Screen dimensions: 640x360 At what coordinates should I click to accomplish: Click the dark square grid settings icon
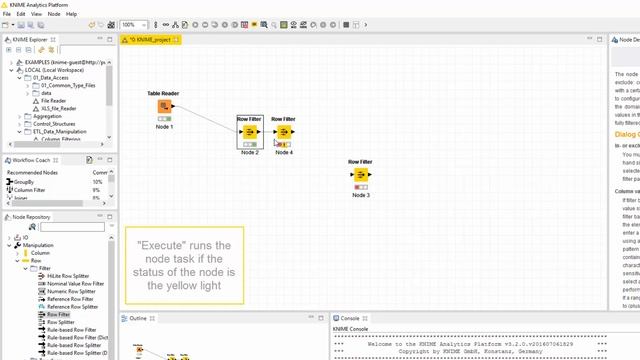tap(346, 25)
